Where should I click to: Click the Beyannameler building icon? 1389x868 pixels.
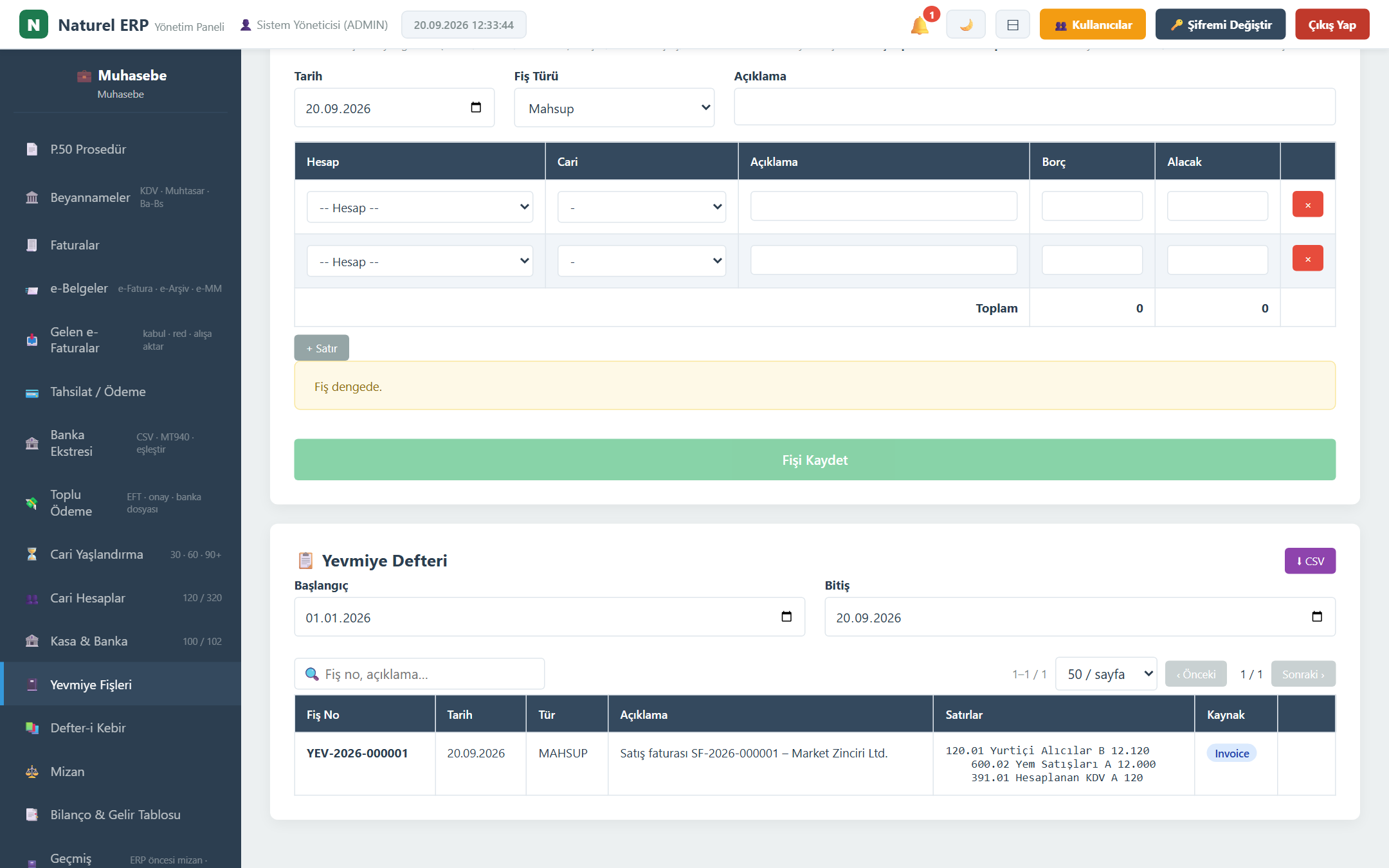click(x=32, y=197)
